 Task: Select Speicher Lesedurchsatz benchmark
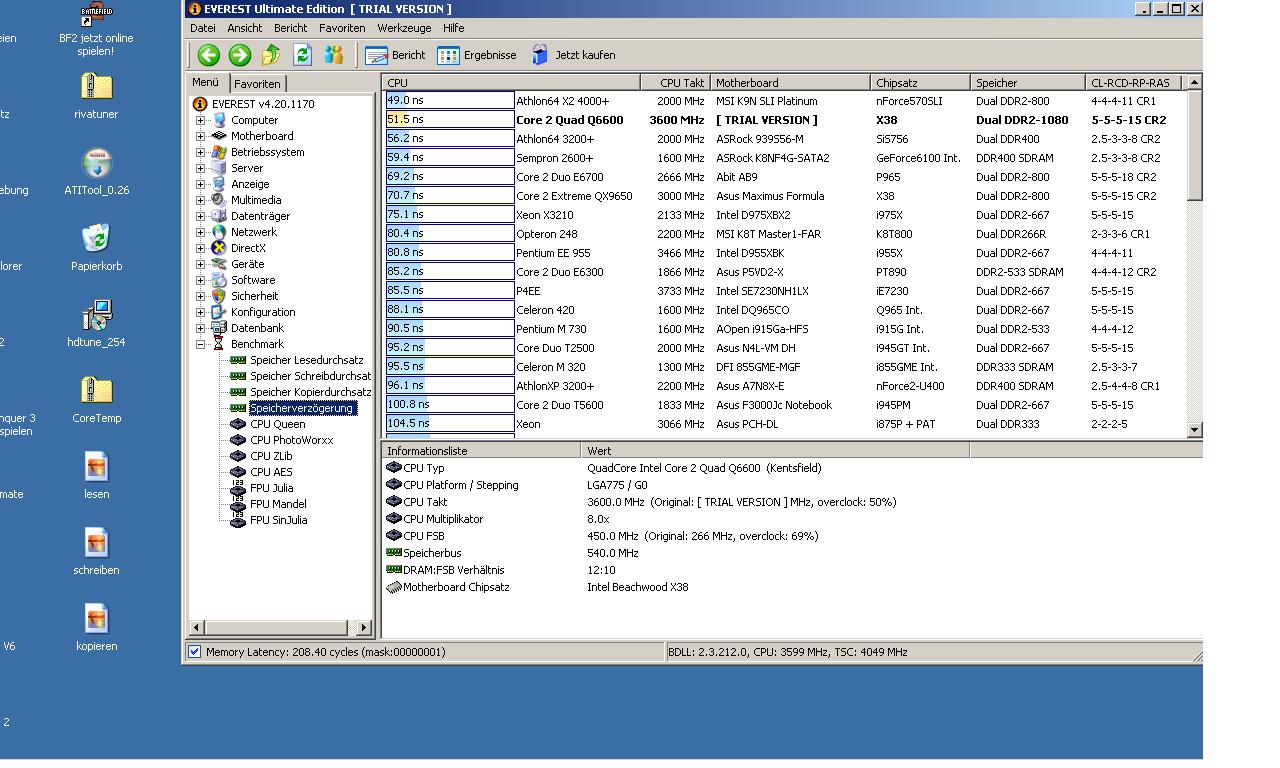(307, 360)
